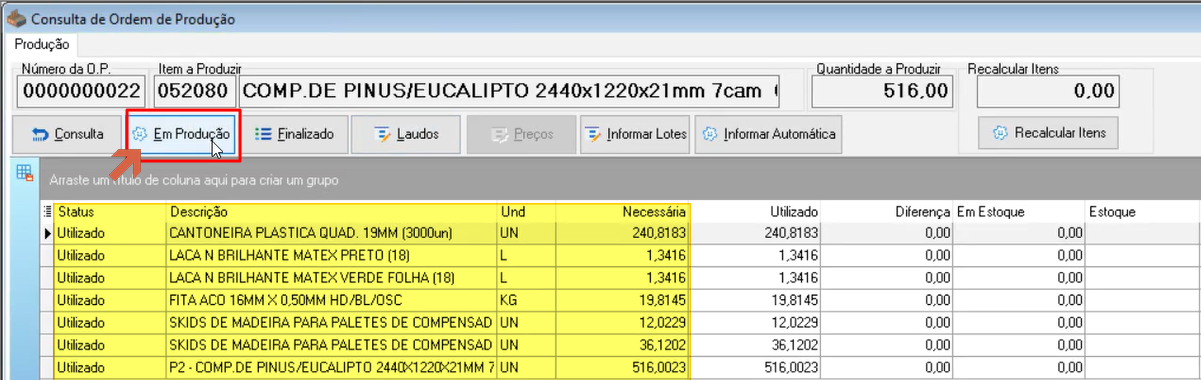Click Necessária value 12,0229
The image size is (1201, 380).
pos(662,322)
